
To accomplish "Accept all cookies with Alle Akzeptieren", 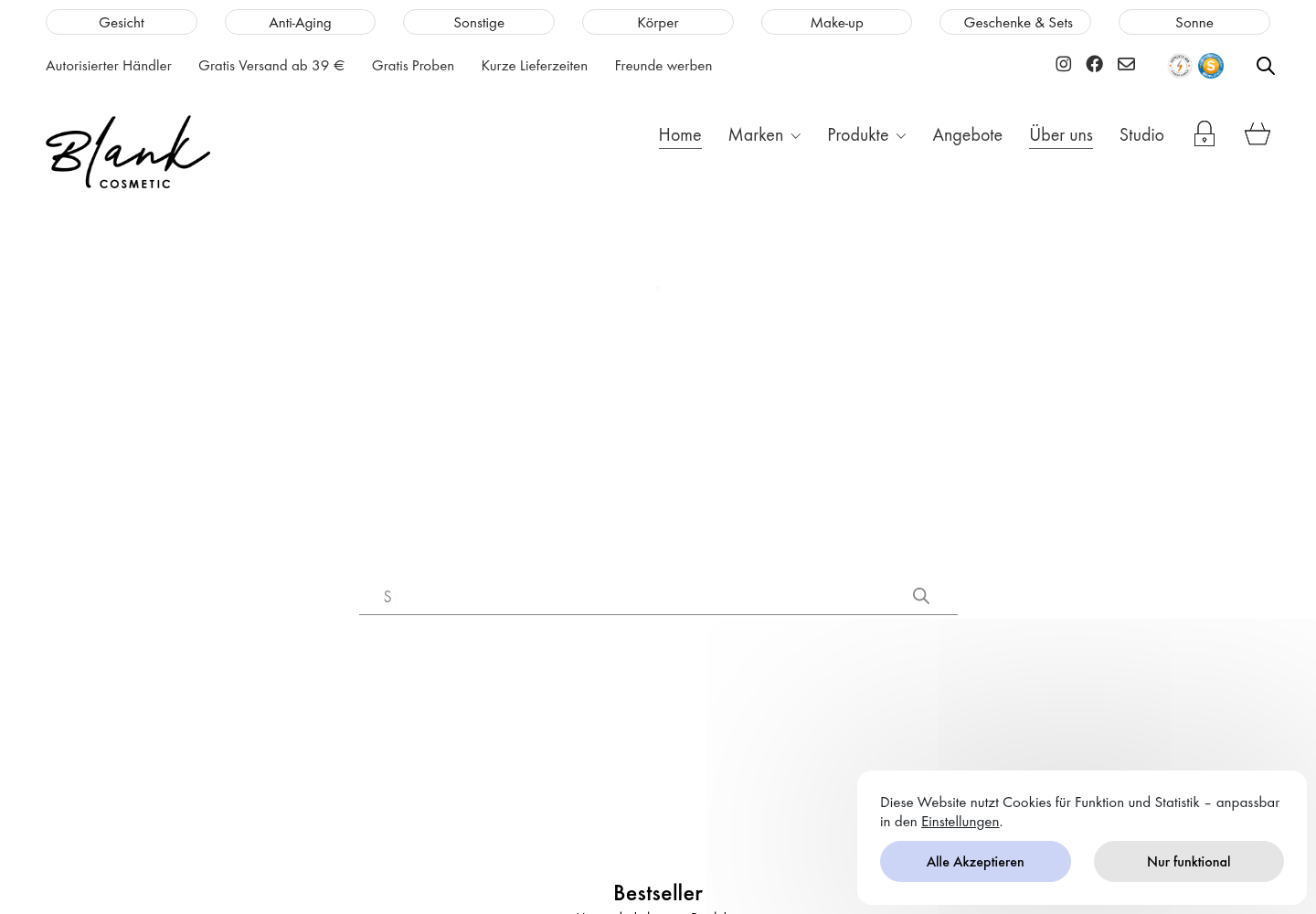I will click(975, 861).
